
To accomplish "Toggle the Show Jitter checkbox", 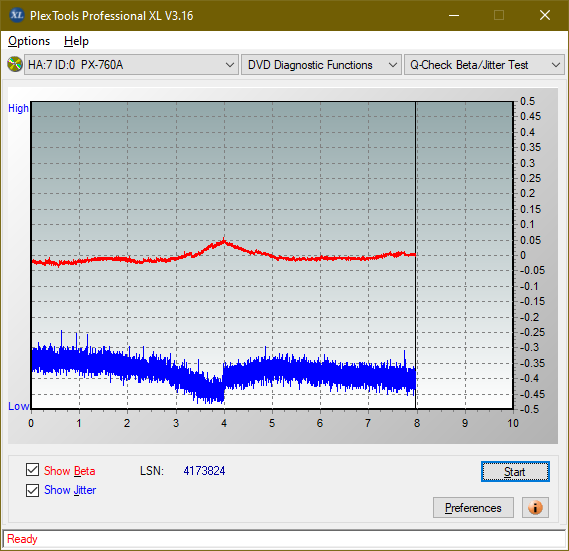I will click(x=32, y=490).
